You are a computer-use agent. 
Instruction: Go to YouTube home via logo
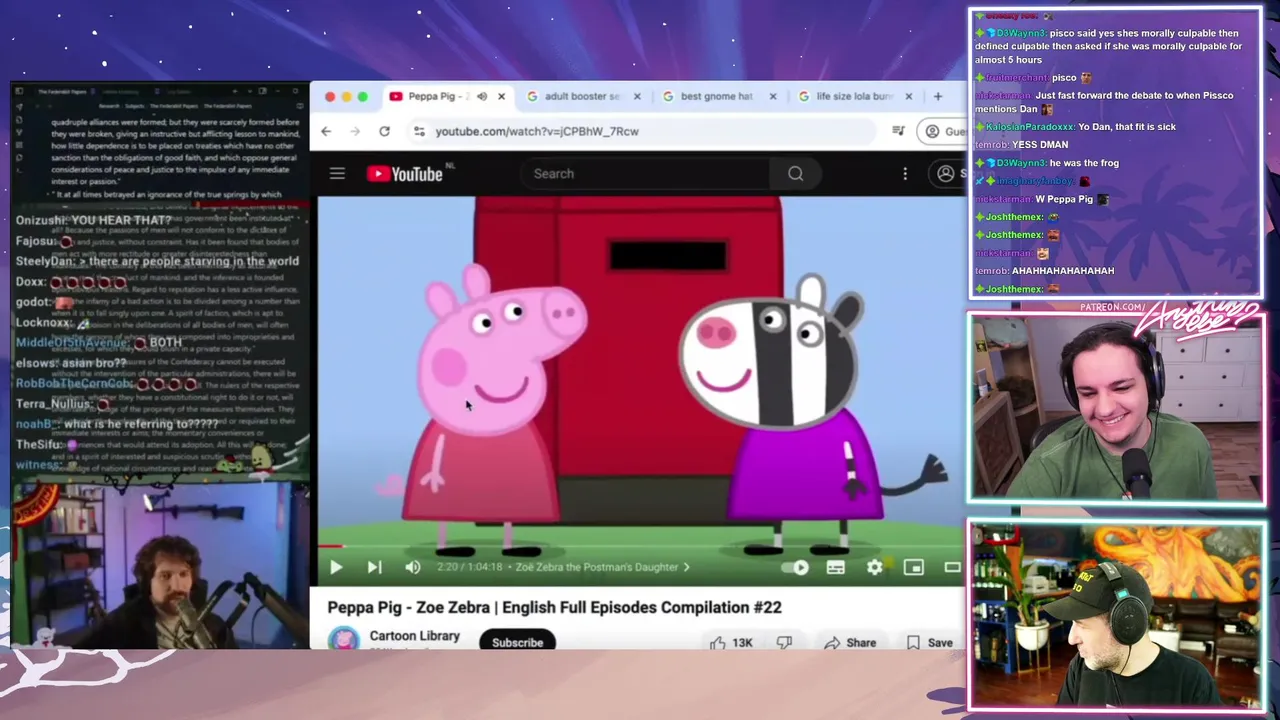pos(405,174)
